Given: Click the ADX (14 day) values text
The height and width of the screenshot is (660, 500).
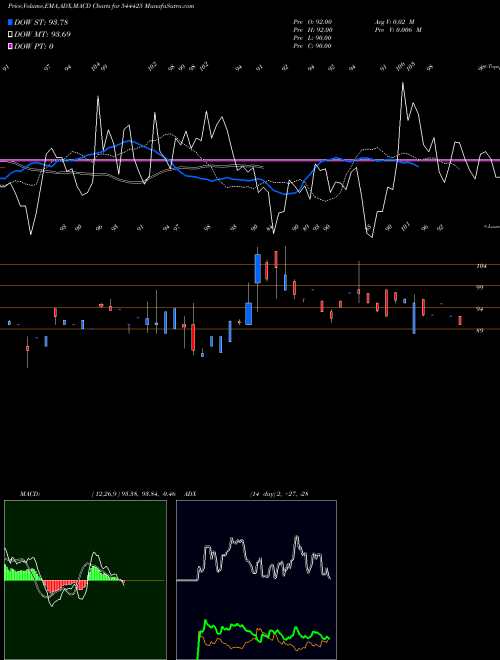Looking at the screenshot, I should coord(279,494).
